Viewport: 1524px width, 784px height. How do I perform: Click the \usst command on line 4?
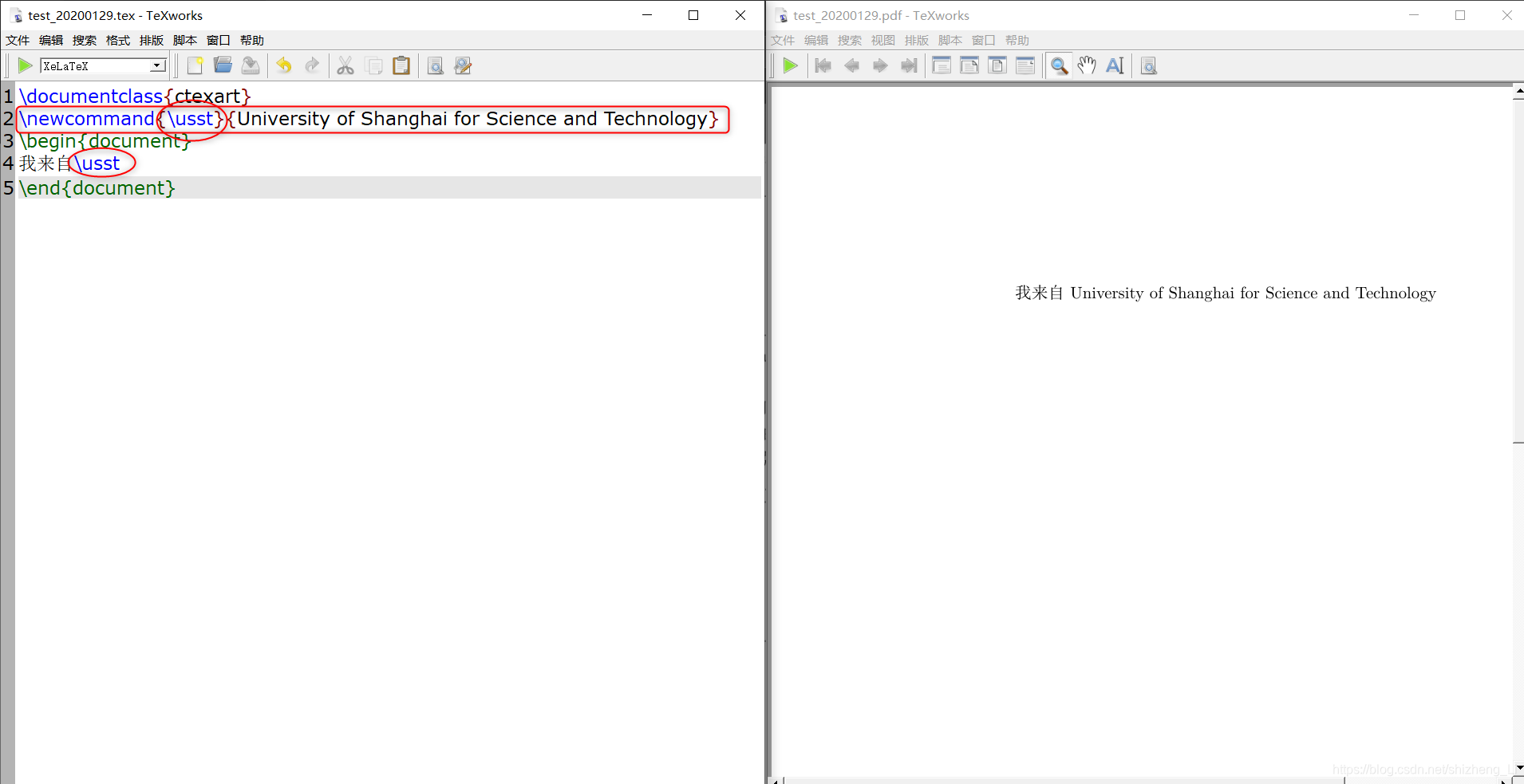pyautogui.click(x=97, y=163)
